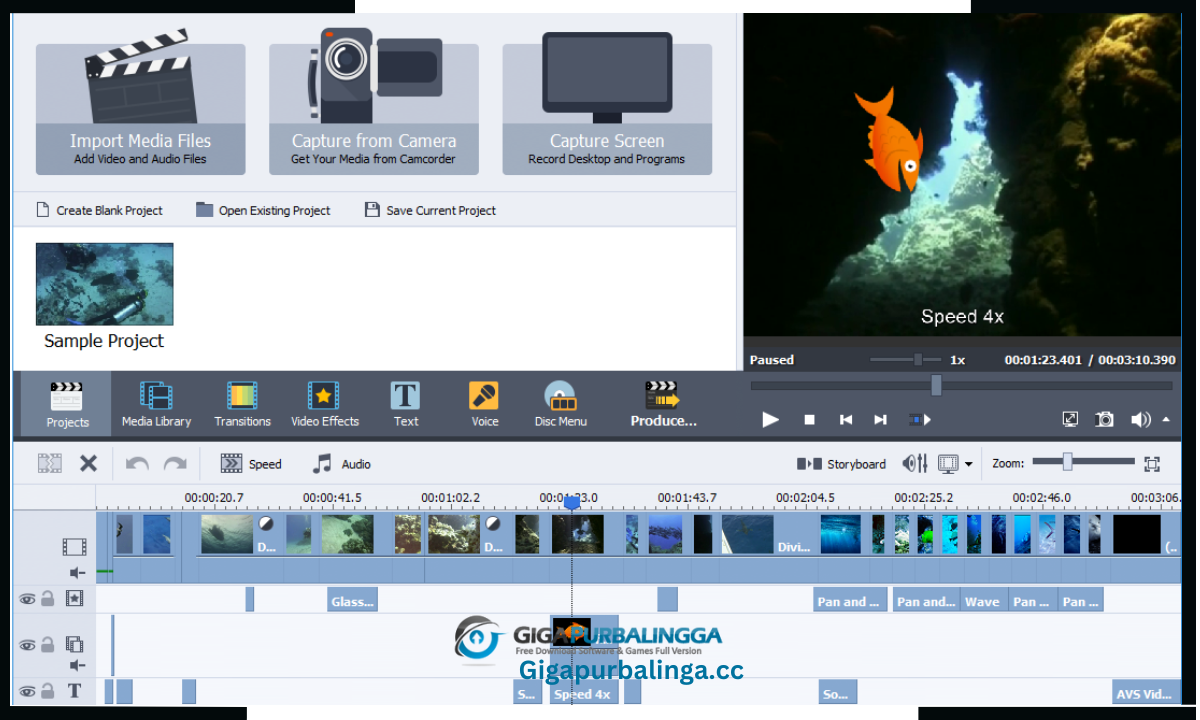1200x720 pixels.
Task: Delete the selected item with X icon
Action: [89, 464]
